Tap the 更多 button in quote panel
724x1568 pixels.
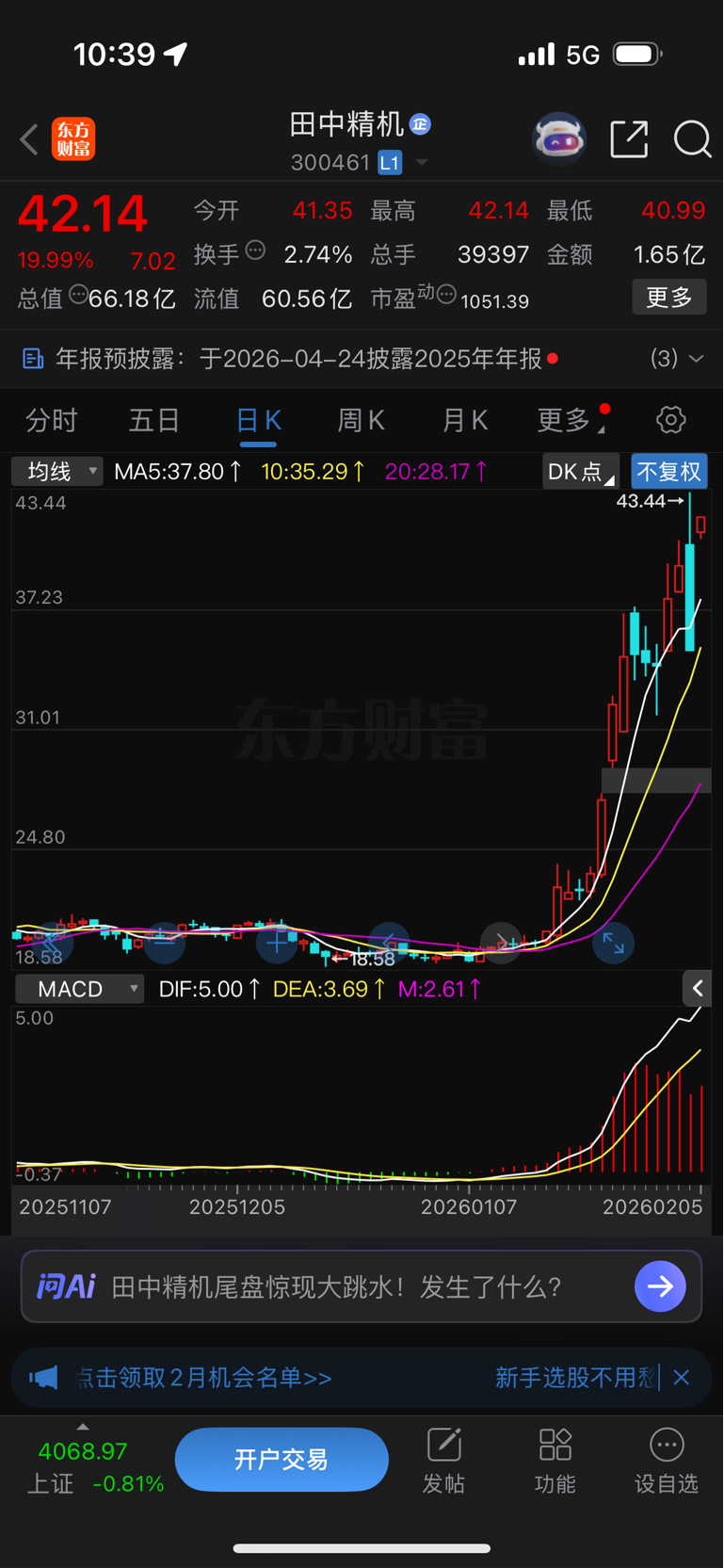(669, 298)
